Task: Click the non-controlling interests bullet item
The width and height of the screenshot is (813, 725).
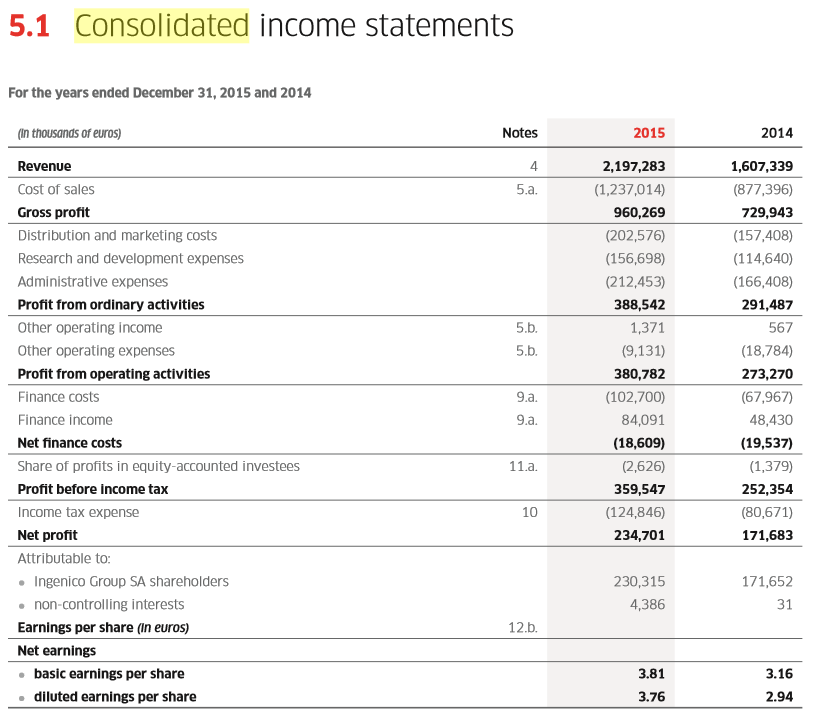Action: click(x=109, y=604)
